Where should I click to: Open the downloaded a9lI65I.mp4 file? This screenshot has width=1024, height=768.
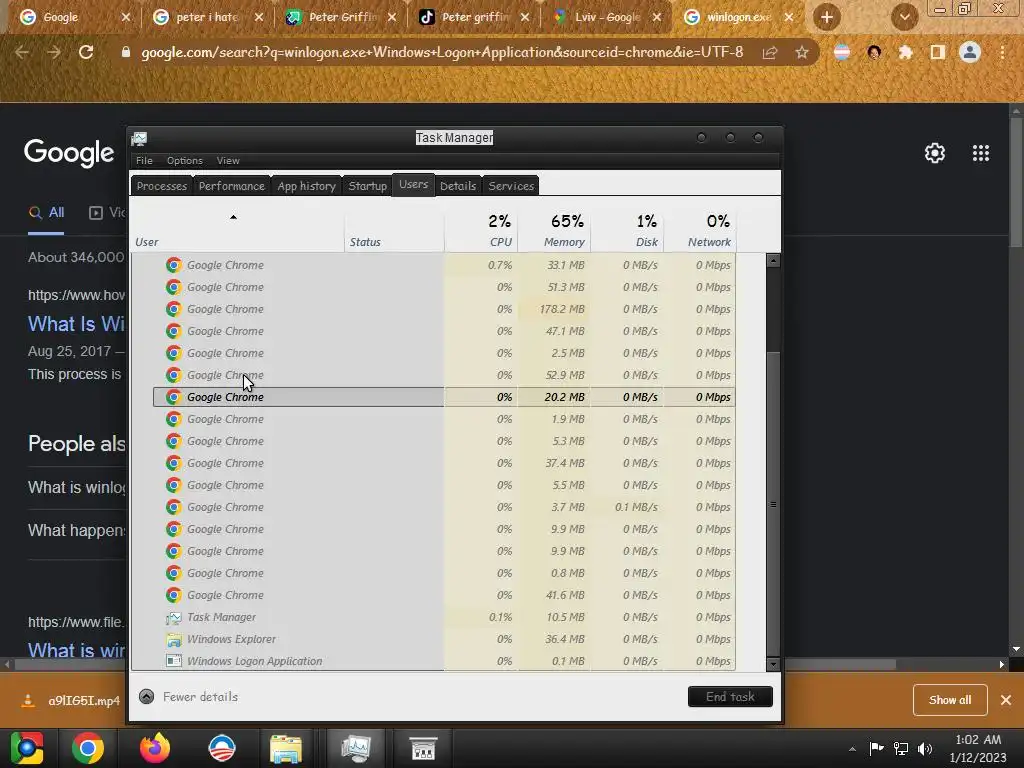72,701
